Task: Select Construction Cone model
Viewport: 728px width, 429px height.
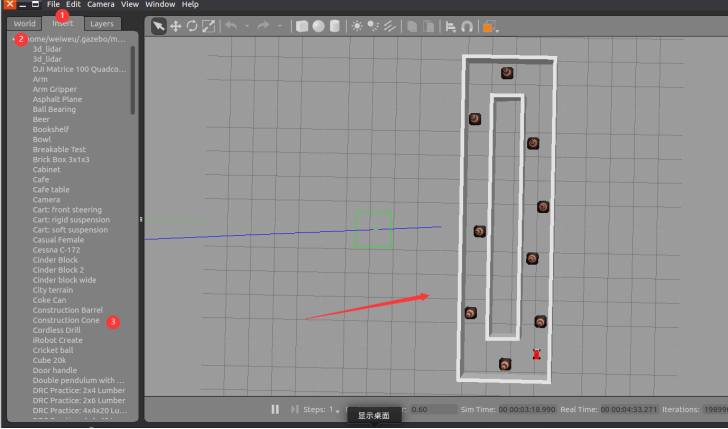Action: 66,320
